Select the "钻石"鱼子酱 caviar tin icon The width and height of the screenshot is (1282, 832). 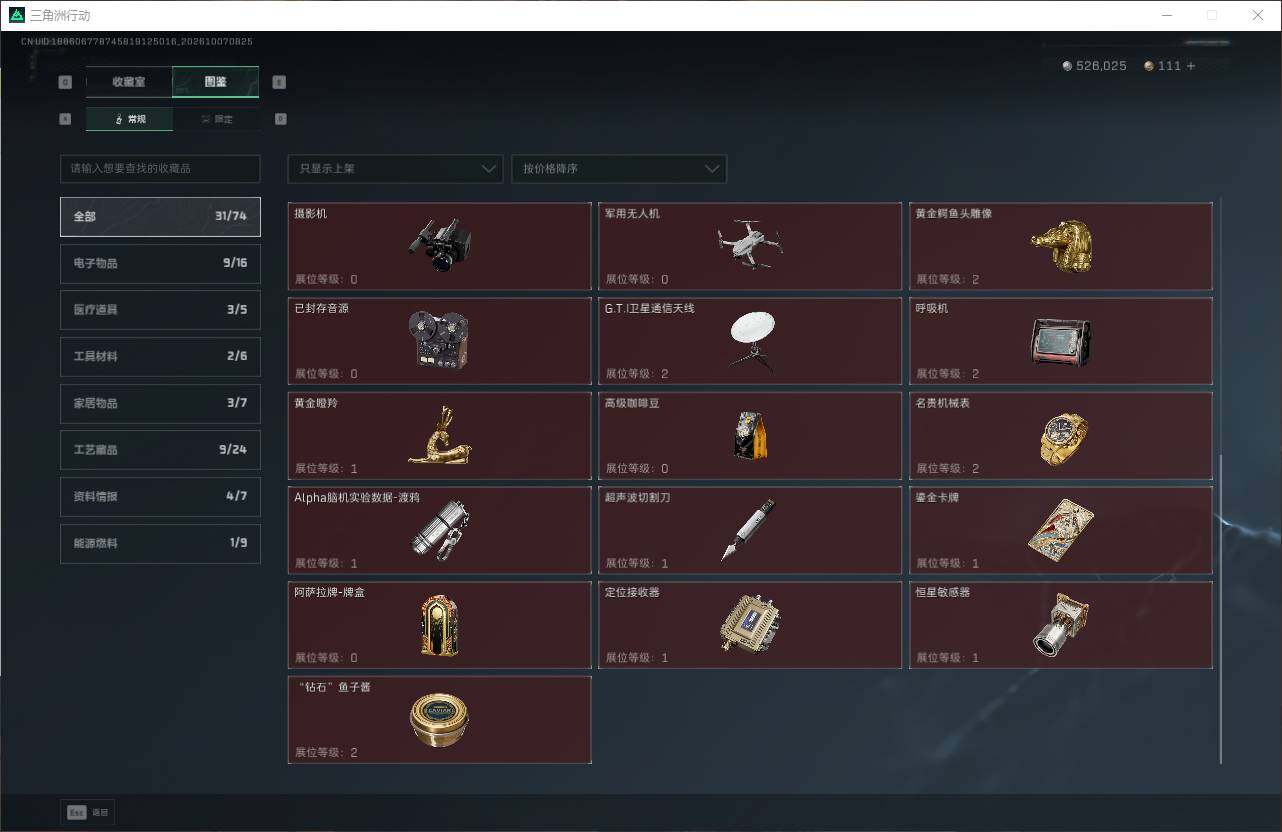click(440, 720)
